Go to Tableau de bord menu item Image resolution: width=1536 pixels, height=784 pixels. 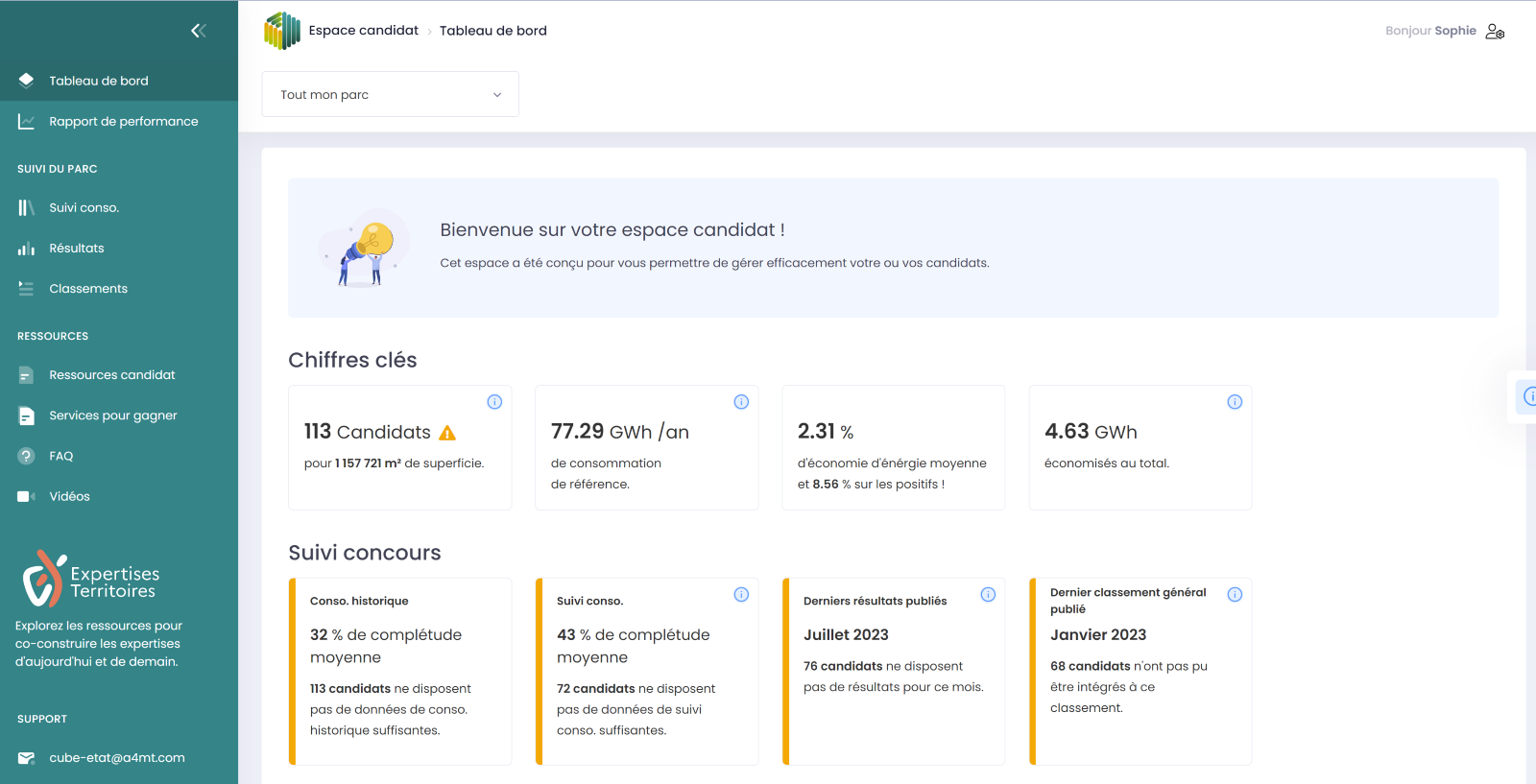(119, 81)
